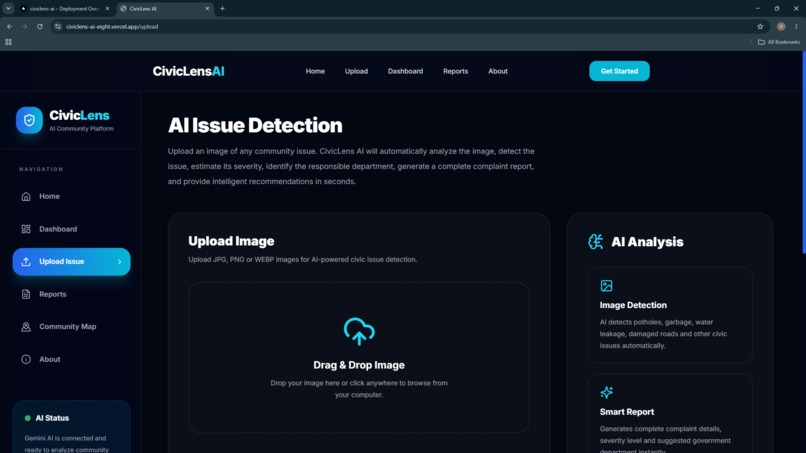Click the browser forward arrow
The image size is (806, 453).
pyautogui.click(x=24, y=26)
